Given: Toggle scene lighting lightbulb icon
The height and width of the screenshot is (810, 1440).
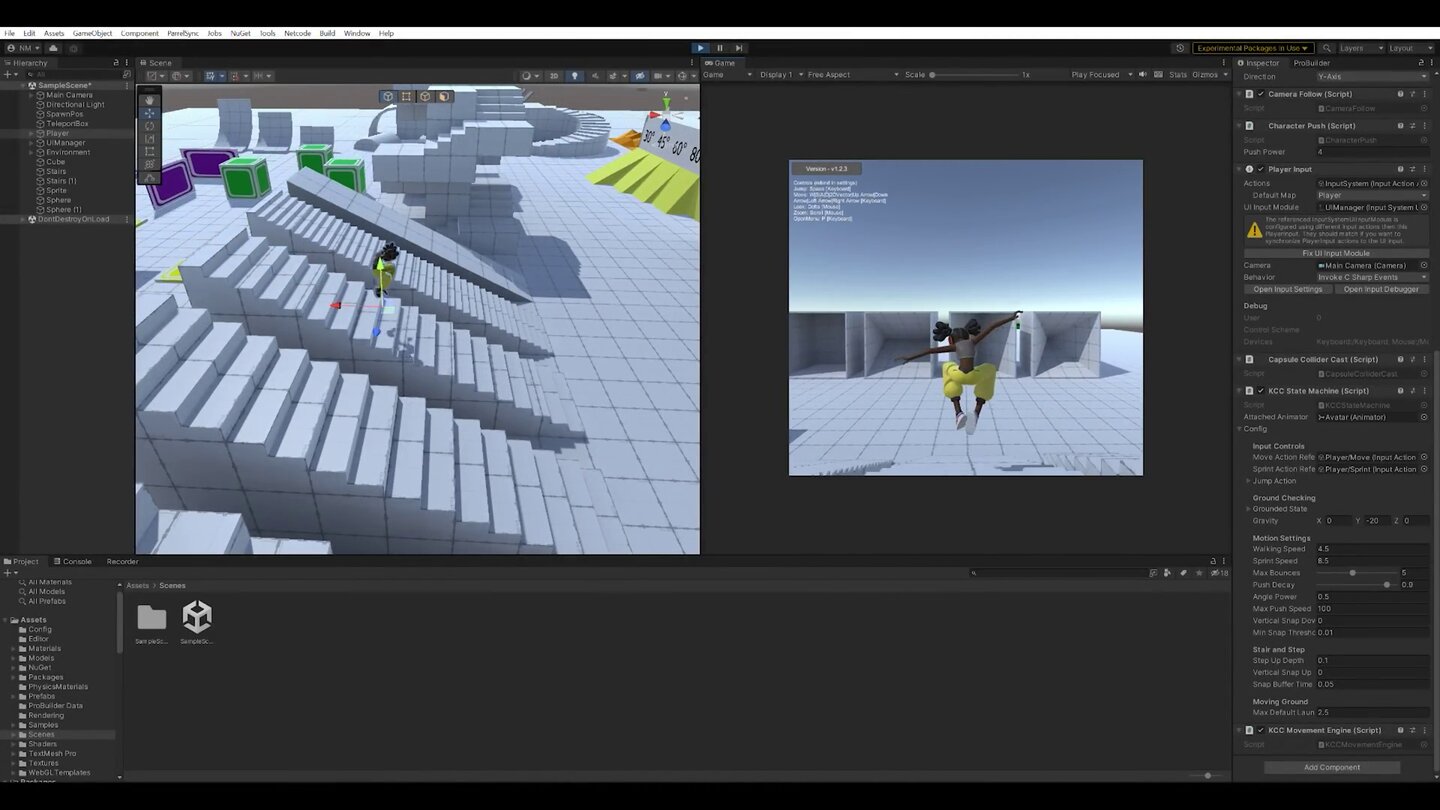Looking at the screenshot, I should pos(574,76).
